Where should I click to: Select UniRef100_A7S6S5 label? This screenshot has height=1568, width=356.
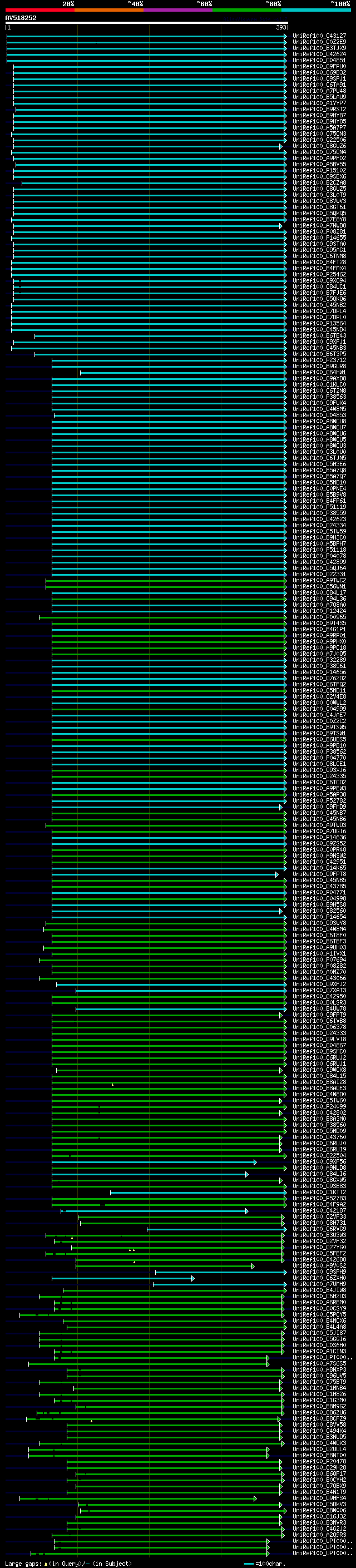(x=319, y=1363)
